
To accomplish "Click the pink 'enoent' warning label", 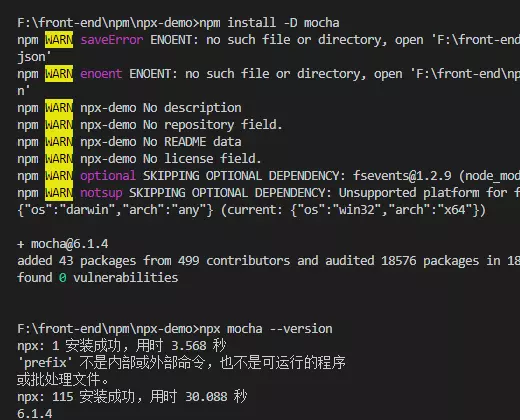I will point(101,74).
